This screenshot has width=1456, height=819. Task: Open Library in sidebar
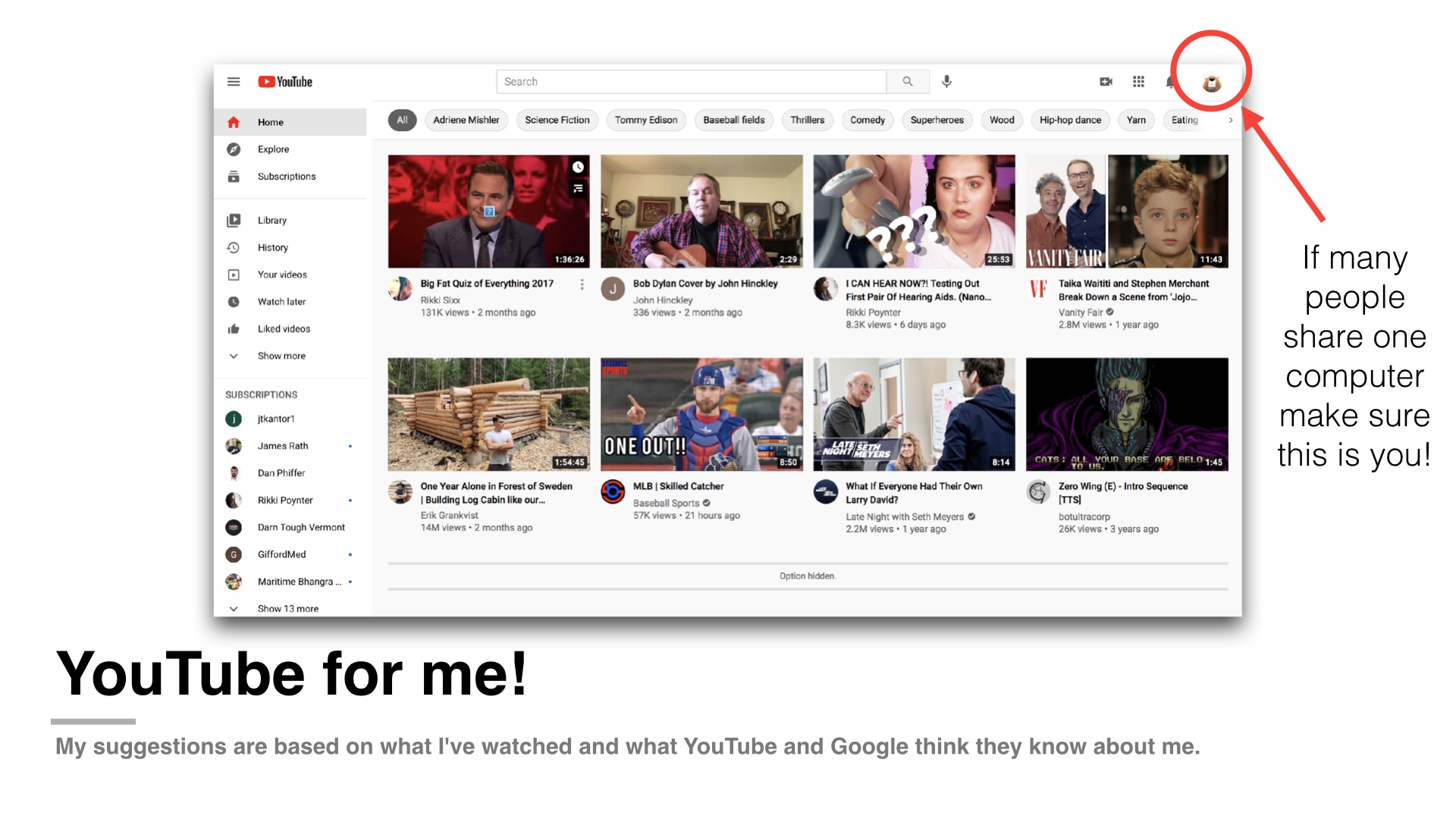(x=290, y=221)
